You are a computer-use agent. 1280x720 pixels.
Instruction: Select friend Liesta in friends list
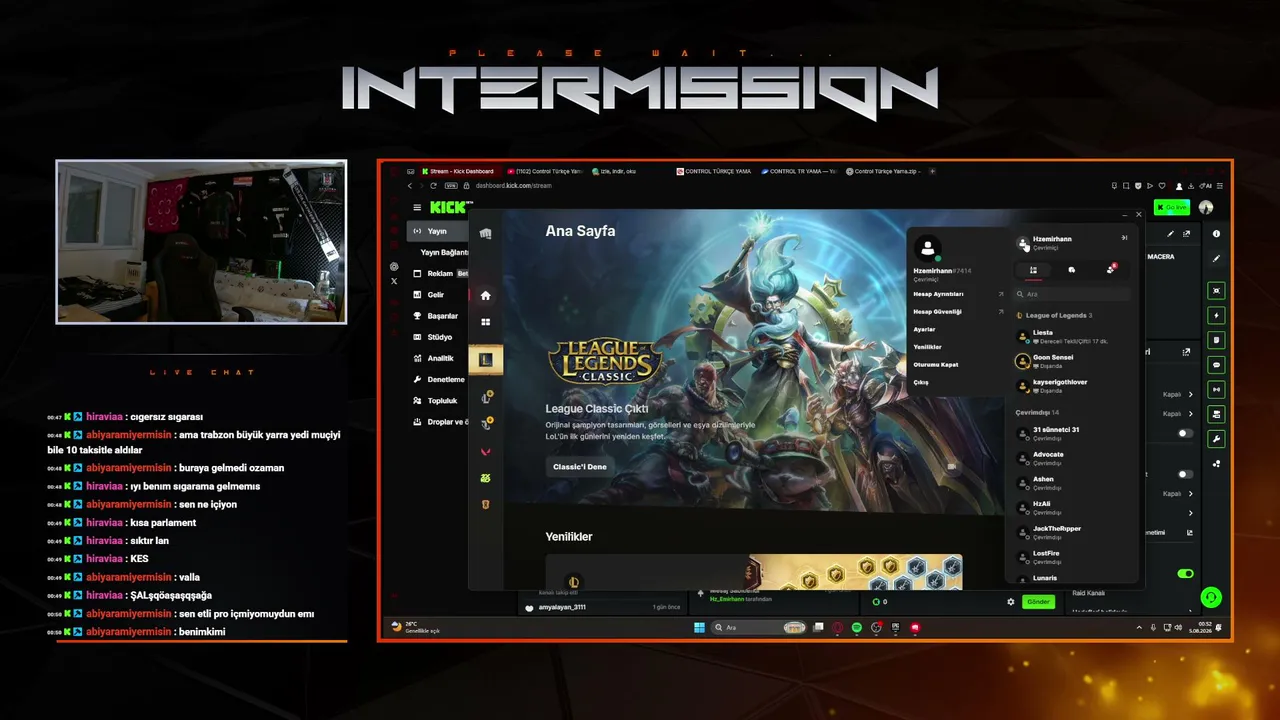point(1072,337)
